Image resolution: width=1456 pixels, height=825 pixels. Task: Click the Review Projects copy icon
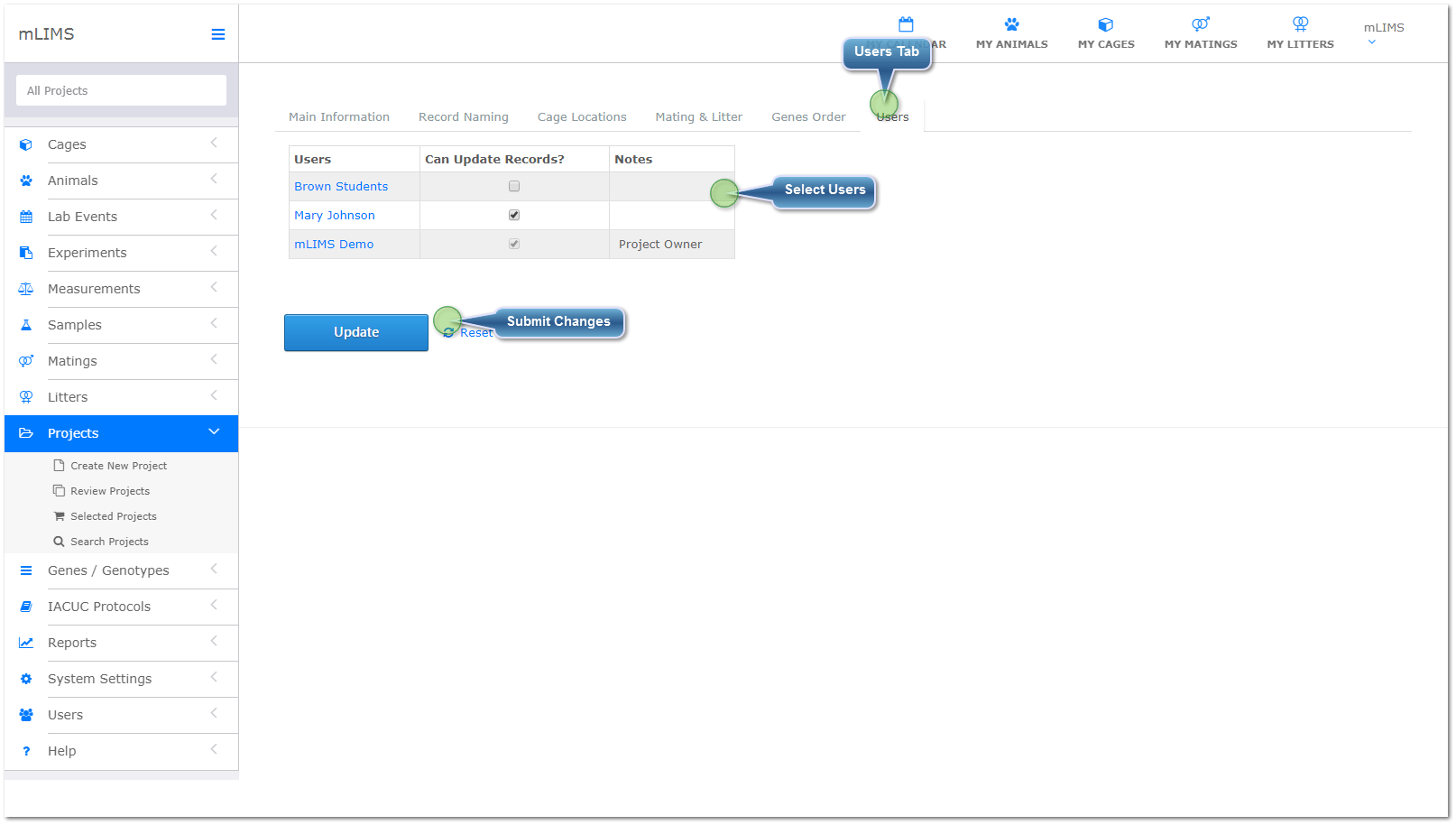click(59, 491)
